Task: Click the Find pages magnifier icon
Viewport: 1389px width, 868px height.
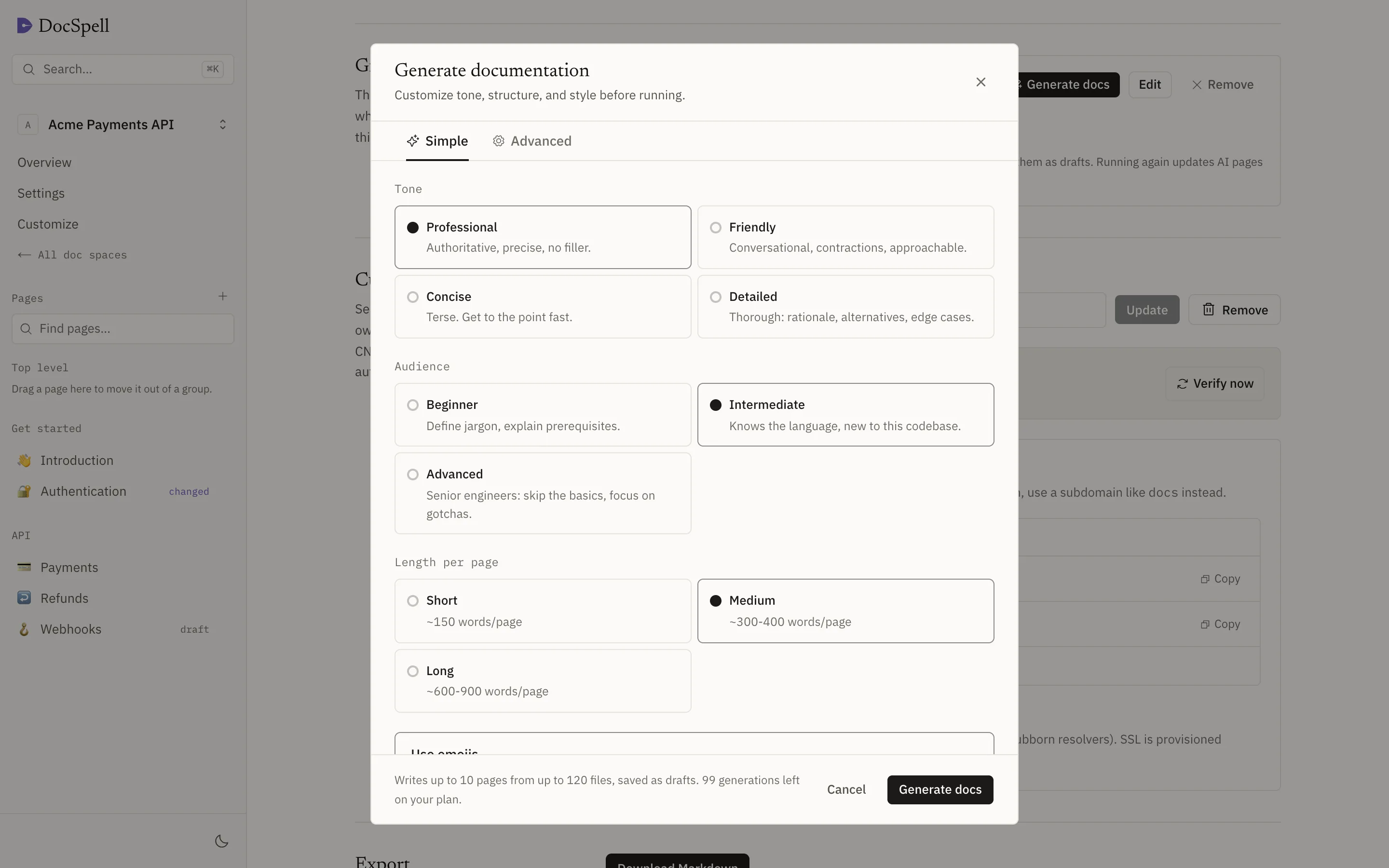Action: pos(26,329)
